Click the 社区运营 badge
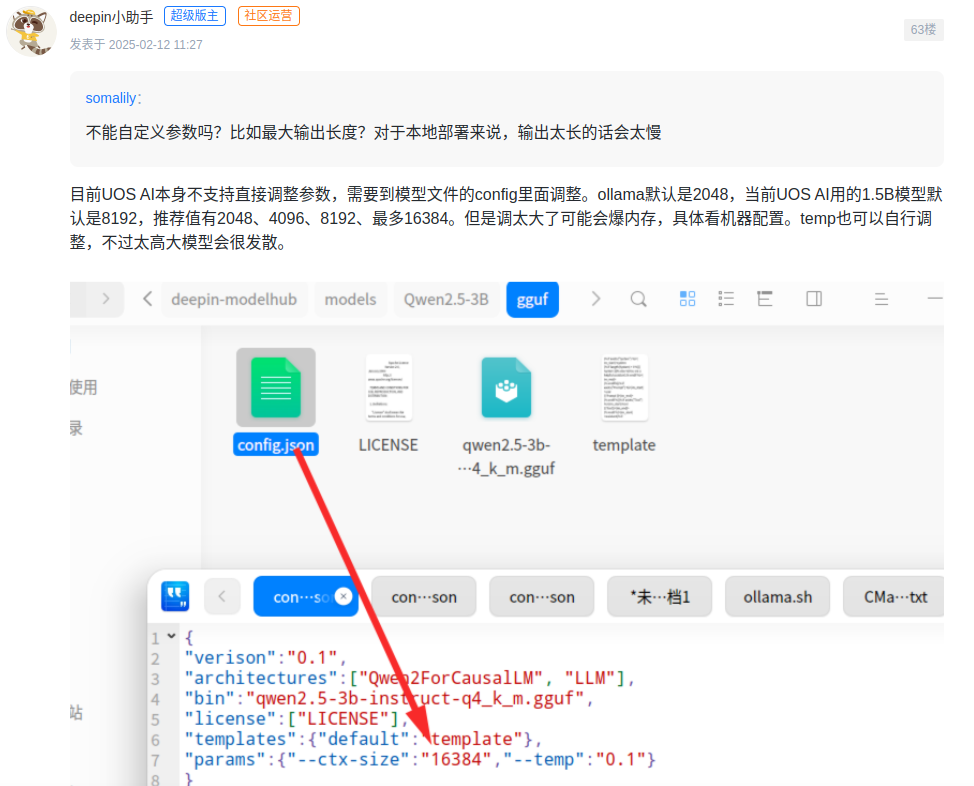This screenshot has height=786, width=974. click(x=268, y=16)
